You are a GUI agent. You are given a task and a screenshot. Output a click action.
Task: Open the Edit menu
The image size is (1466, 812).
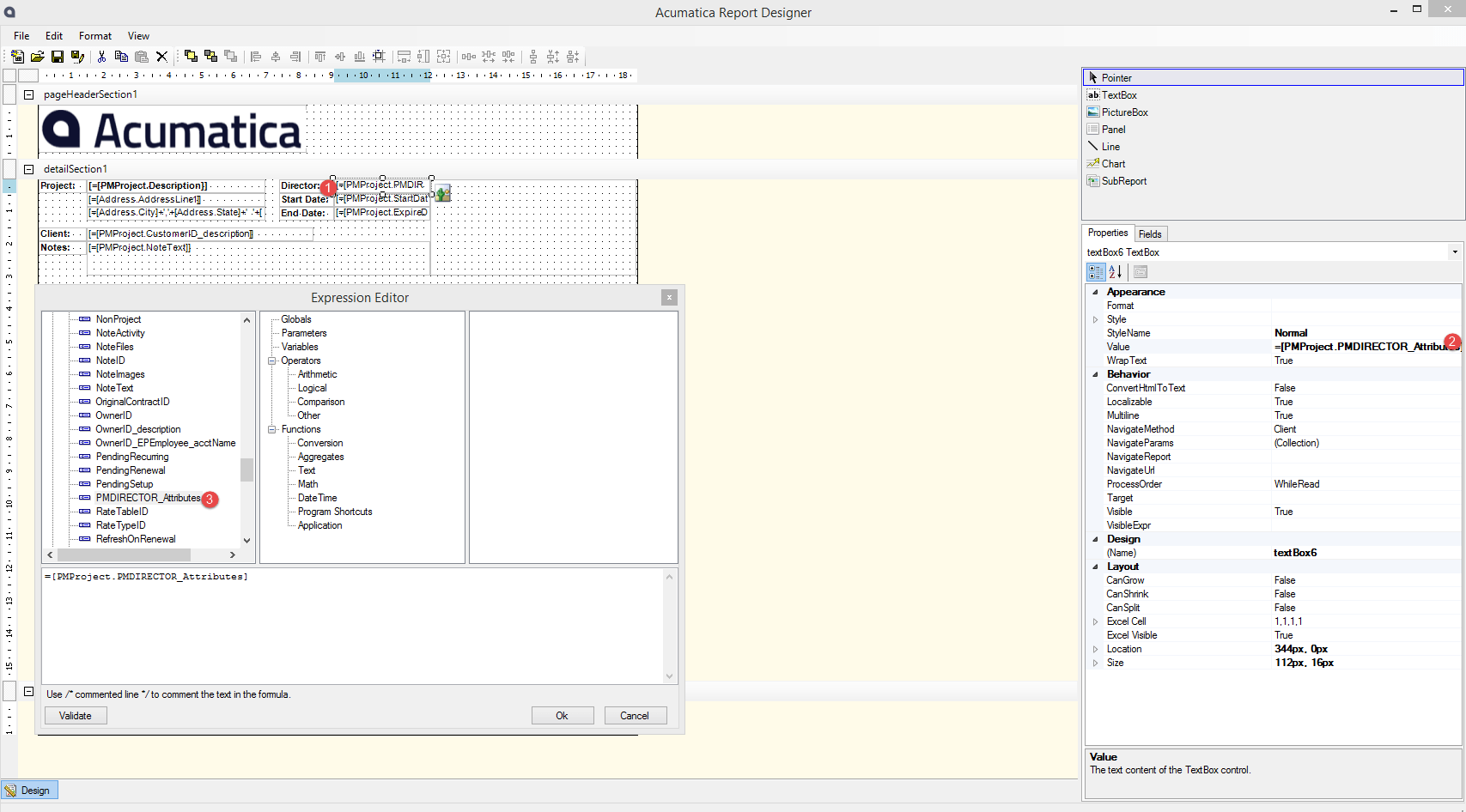click(54, 36)
